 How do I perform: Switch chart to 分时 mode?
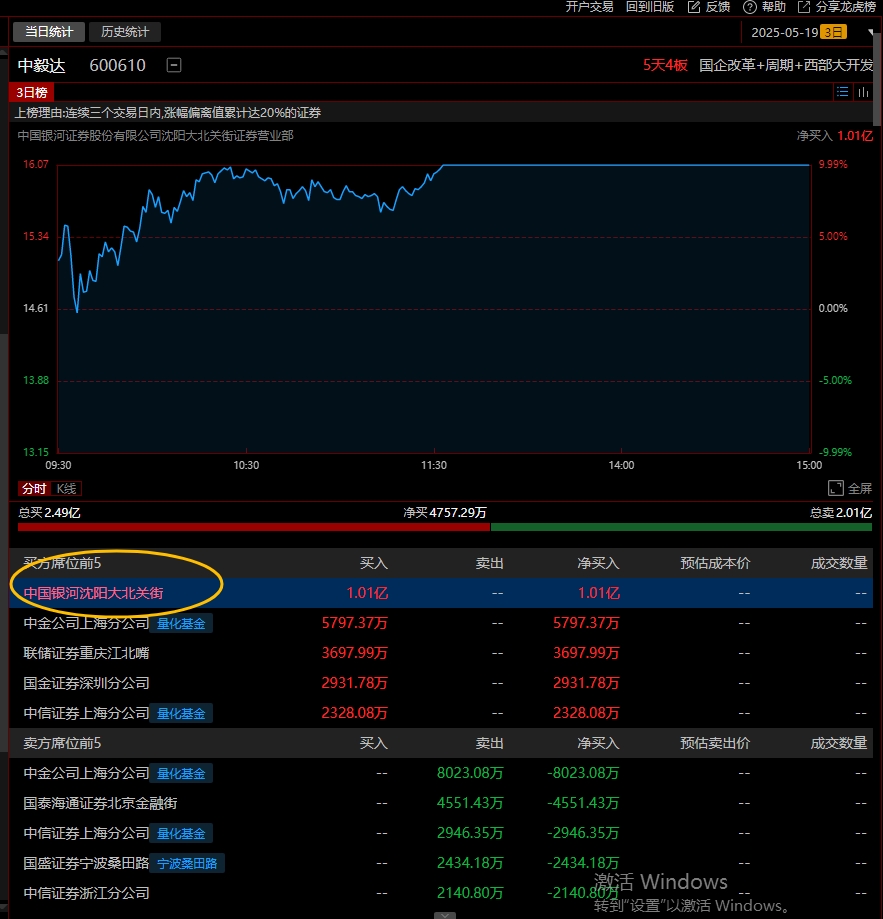[34, 488]
